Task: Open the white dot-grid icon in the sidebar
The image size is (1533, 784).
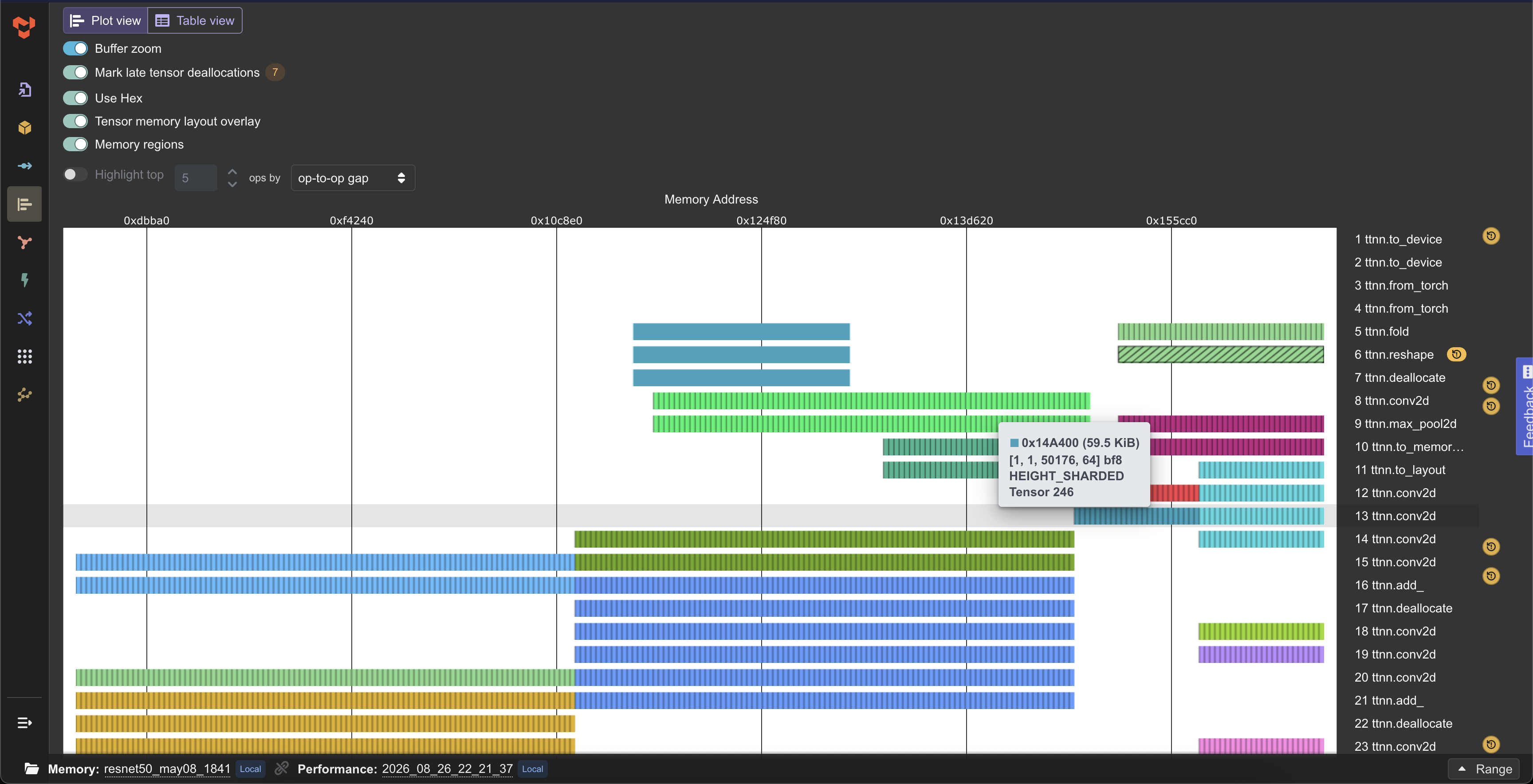Action: pos(24,357)
